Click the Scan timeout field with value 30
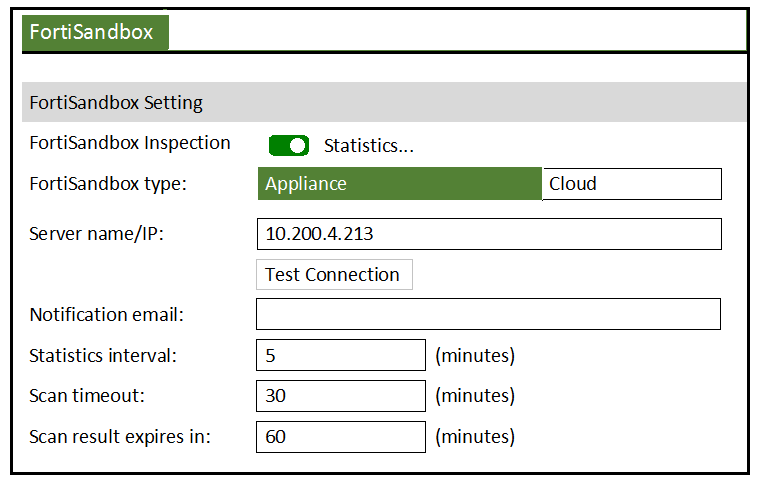 click(x=341, y=396)
